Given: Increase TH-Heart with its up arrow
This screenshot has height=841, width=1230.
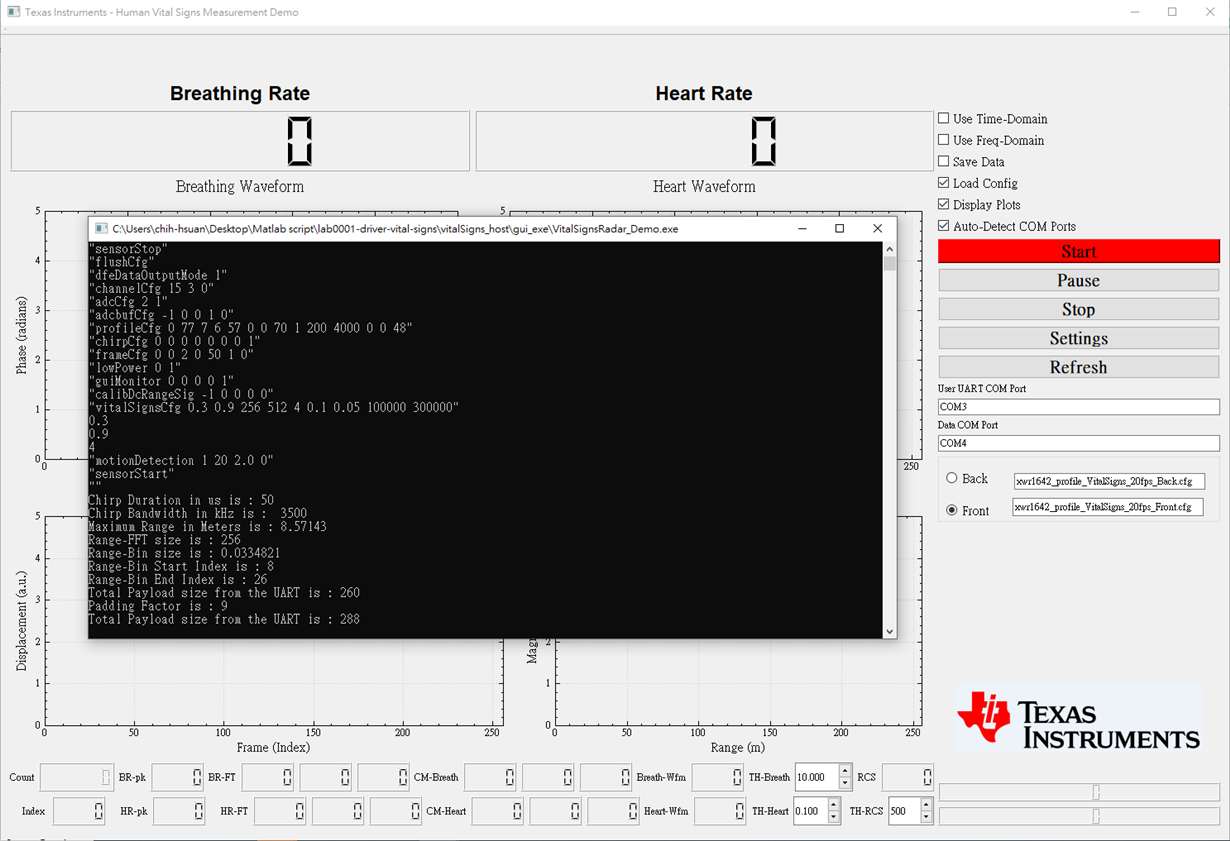Looking at the screenshot, I should point(834,805).
